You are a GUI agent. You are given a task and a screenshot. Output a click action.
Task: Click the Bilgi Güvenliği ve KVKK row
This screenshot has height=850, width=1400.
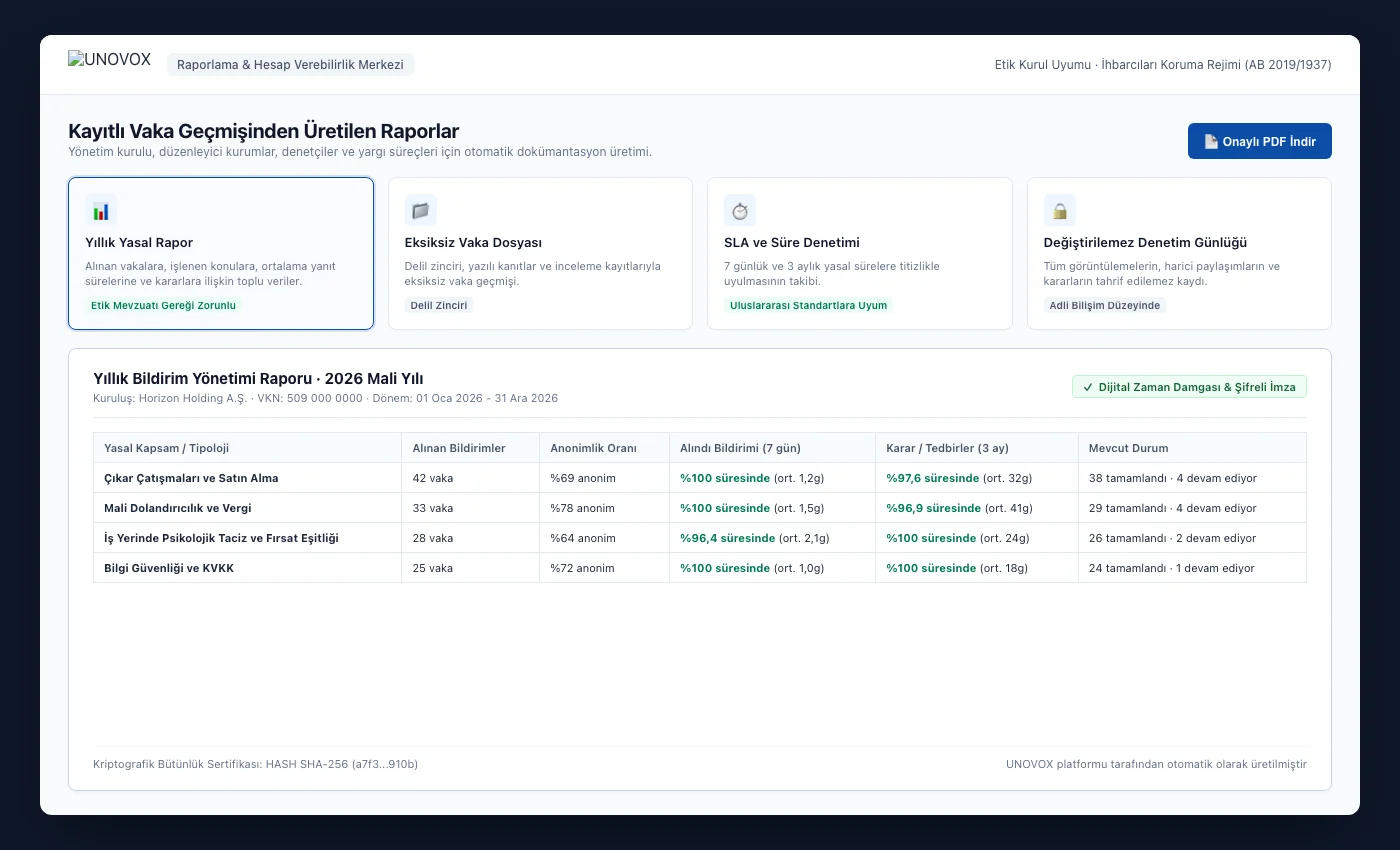pos(700,568)
